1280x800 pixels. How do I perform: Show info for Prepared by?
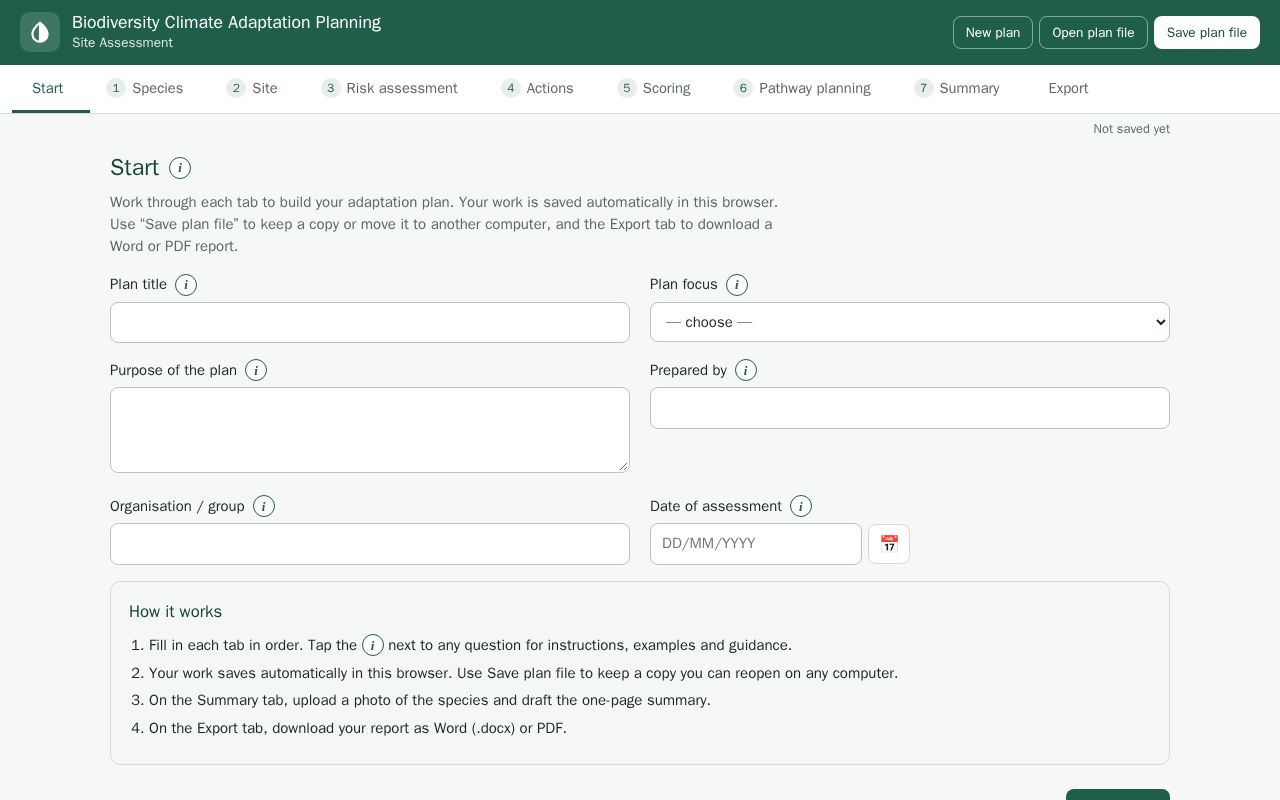pos(746,370)
